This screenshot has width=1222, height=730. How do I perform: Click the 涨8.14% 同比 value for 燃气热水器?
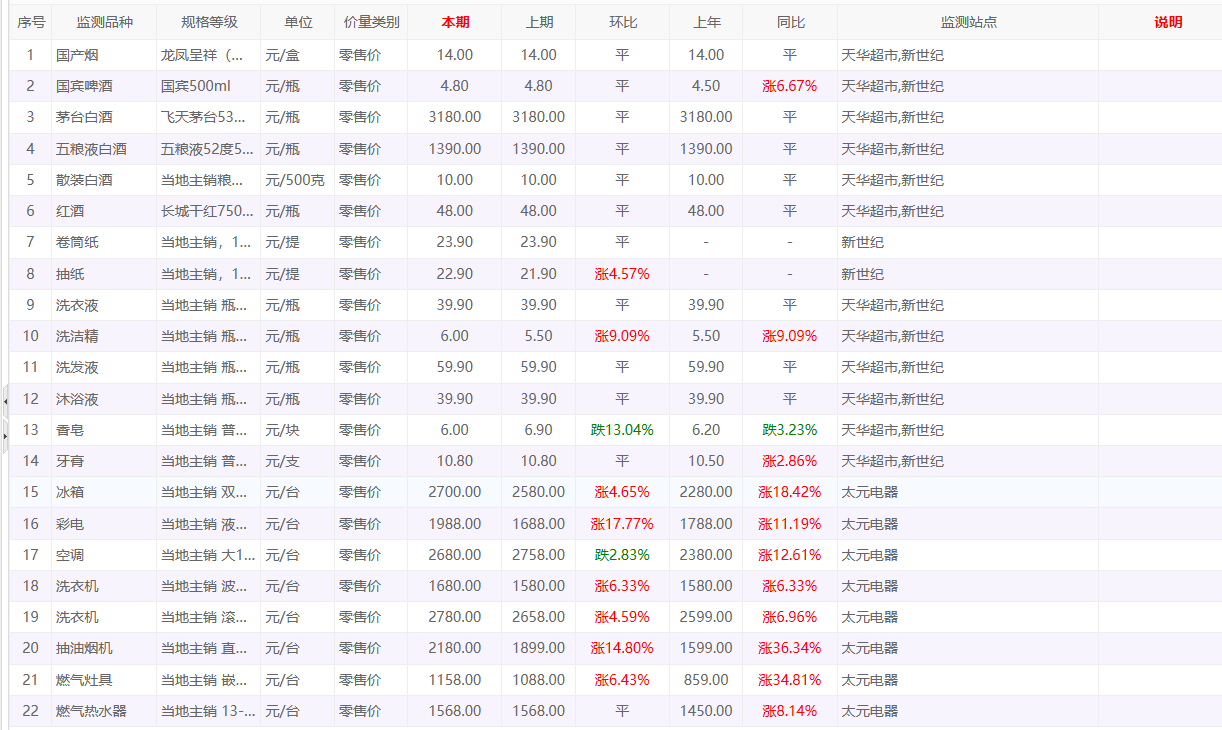click(x=790, y=711)
